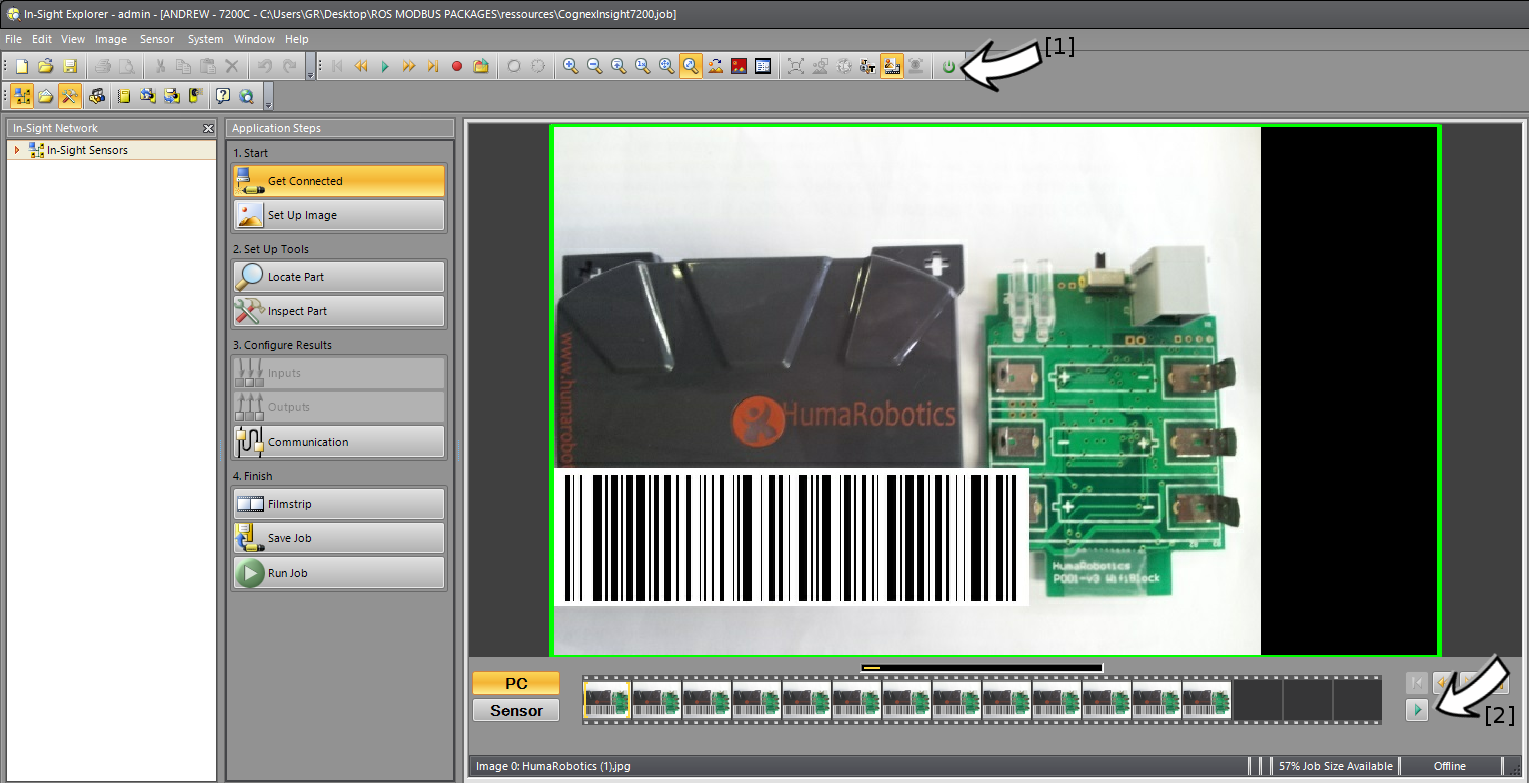Click the Run Job step

coord(339,573)
